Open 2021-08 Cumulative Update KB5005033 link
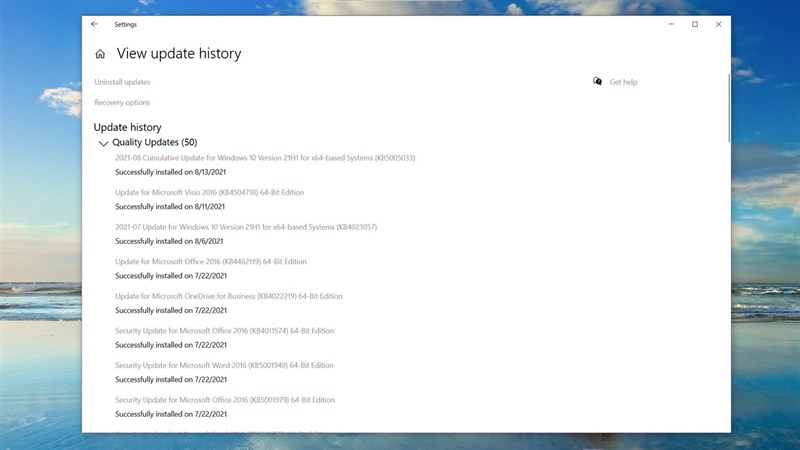Viewport: 800px width, 450px height. (x=265, y=158)
